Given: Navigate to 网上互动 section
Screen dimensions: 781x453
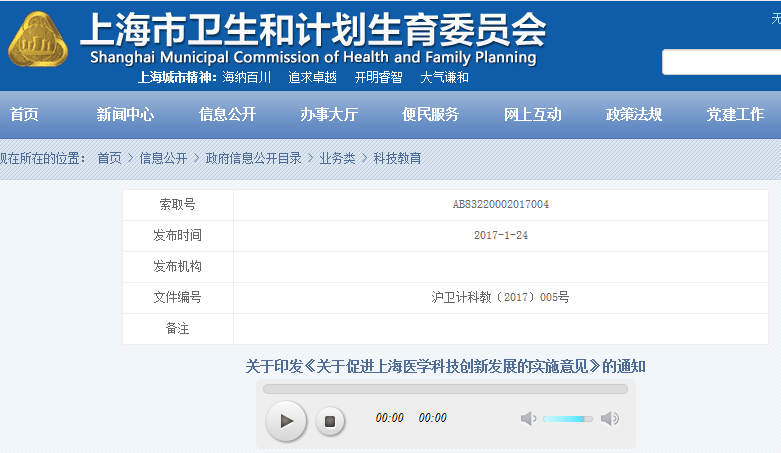Looking at the screenshot, I should tap(532, 115).
